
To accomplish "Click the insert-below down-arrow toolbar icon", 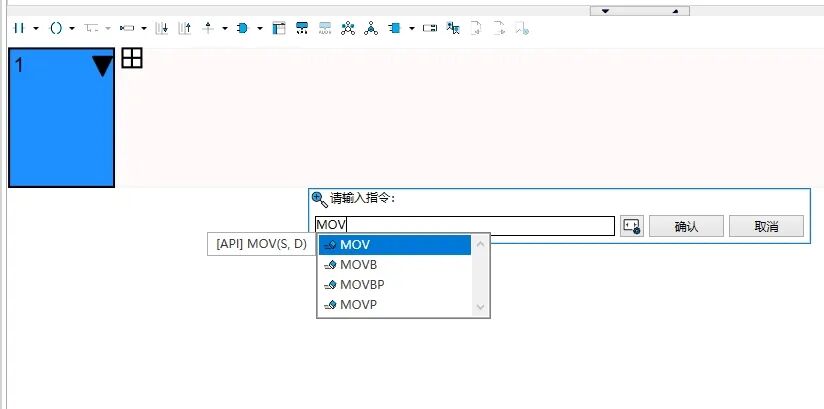I will [x=161, y=28].
